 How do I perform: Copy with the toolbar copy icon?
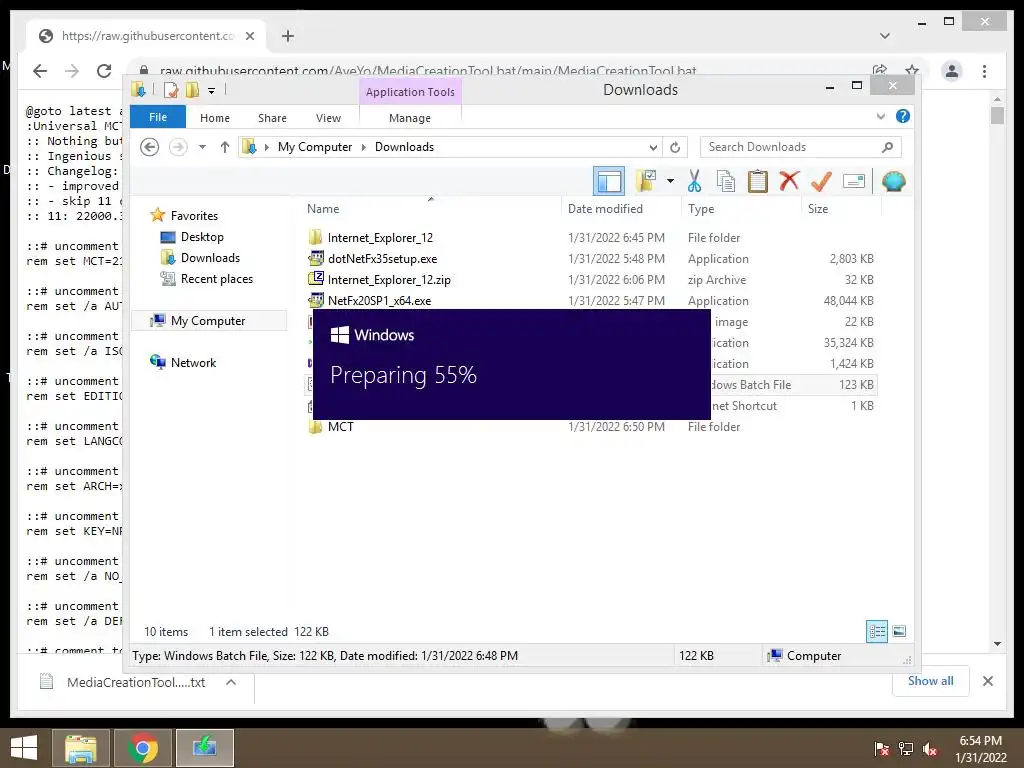coord(726,181)
